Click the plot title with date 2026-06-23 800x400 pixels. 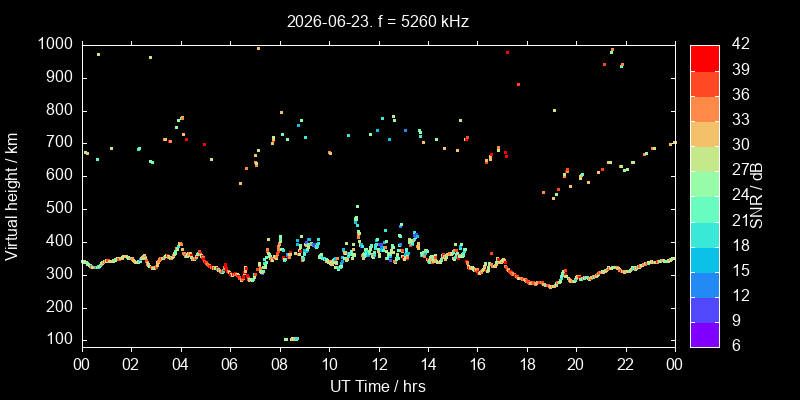(x=378, y=22)
